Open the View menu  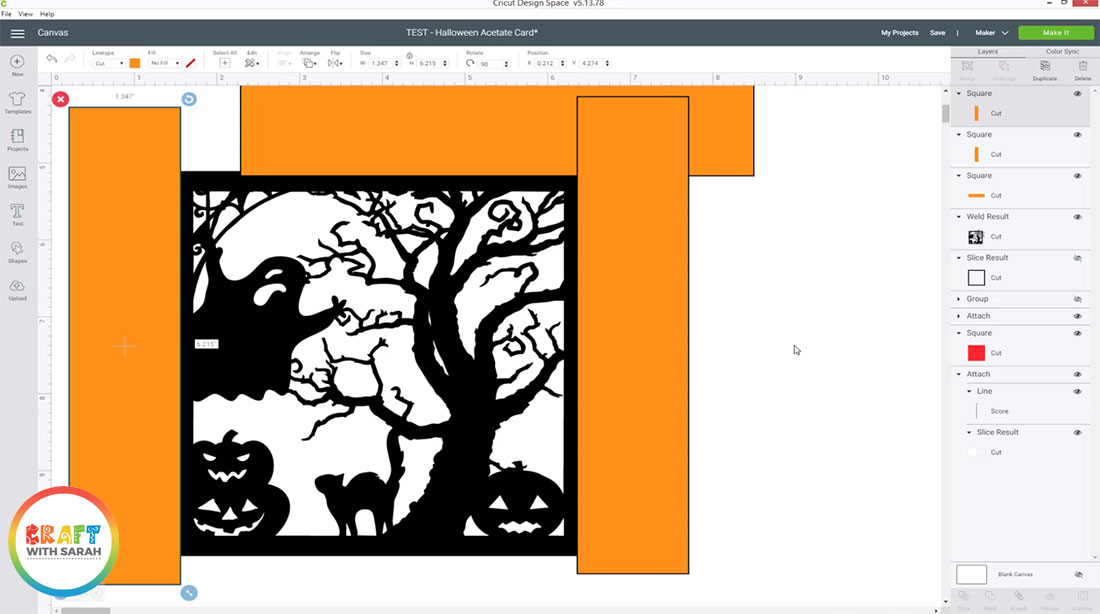click(25, 14)
